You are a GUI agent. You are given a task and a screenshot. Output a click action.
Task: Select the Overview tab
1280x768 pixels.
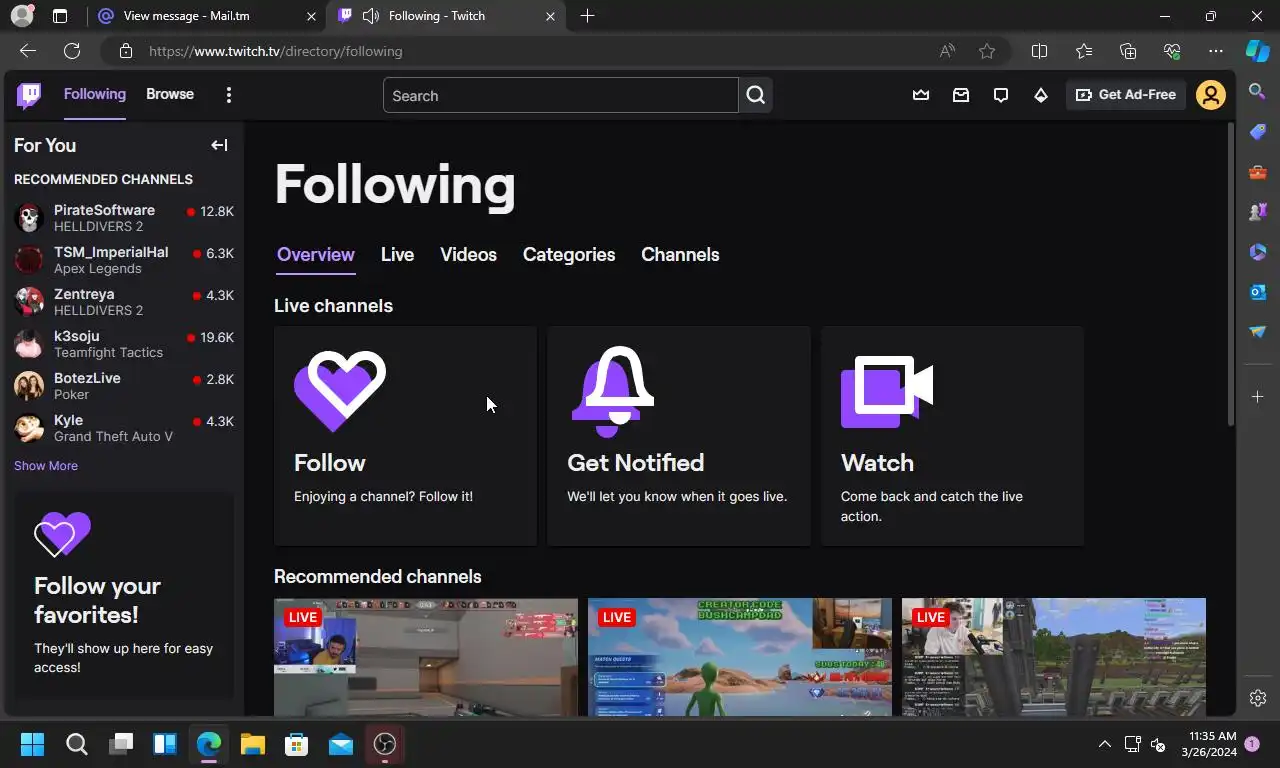tap(316, 255)
